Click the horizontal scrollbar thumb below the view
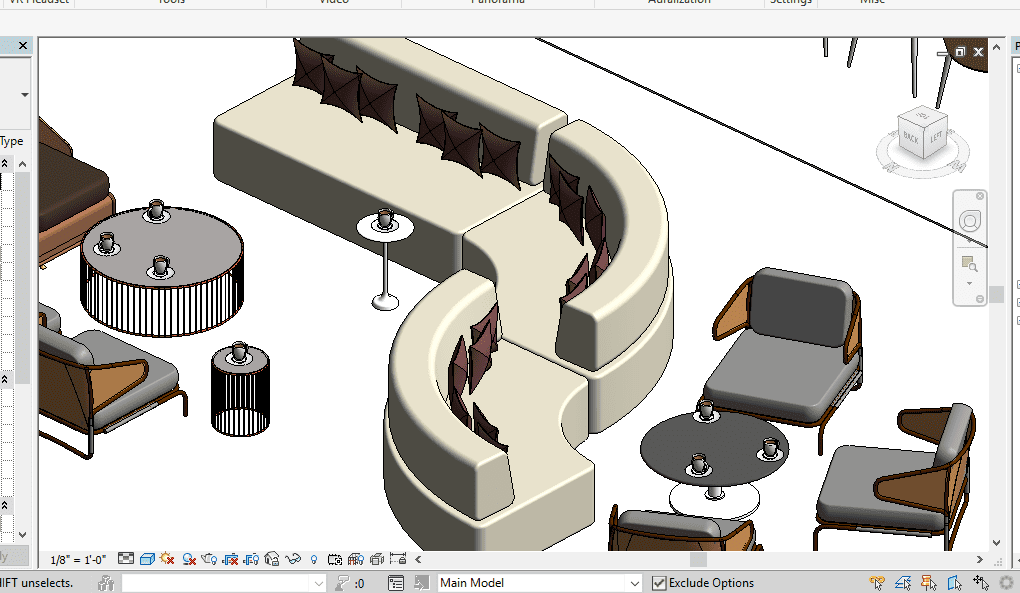Image resolution: width=1020 pixels, height=593 pixels. point(696,559)
